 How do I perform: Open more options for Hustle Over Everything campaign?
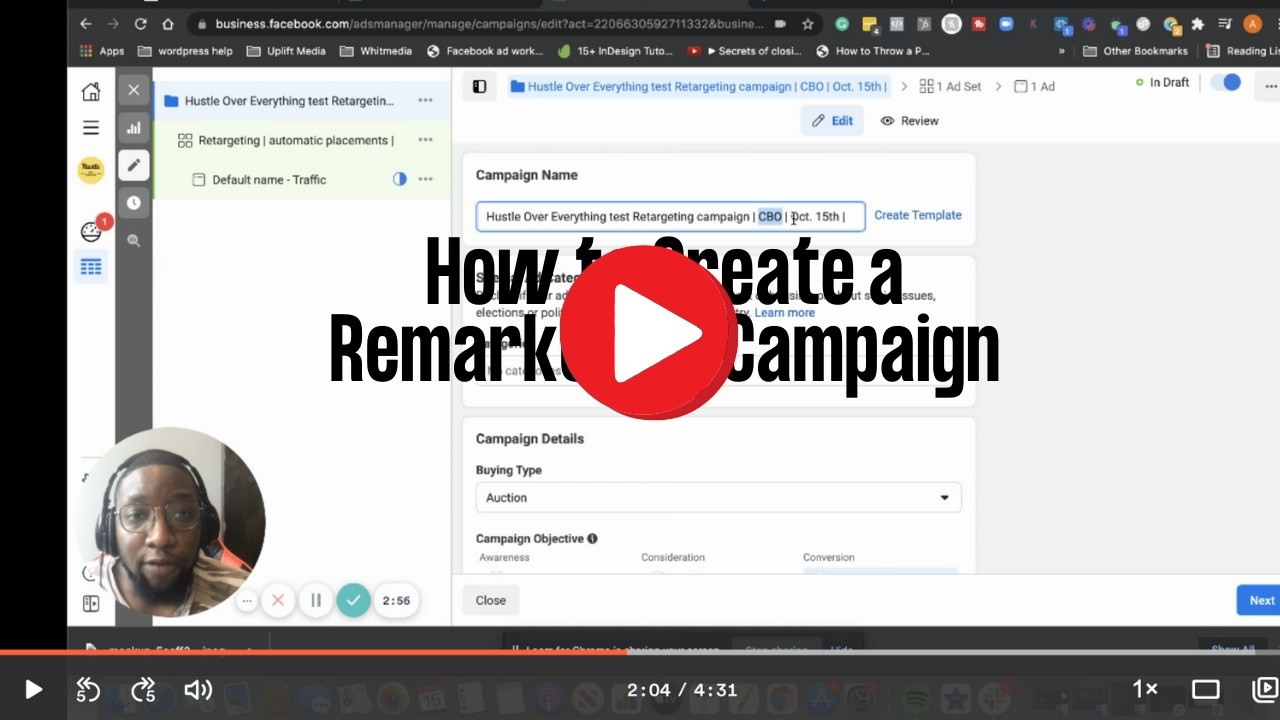point(425,101)
